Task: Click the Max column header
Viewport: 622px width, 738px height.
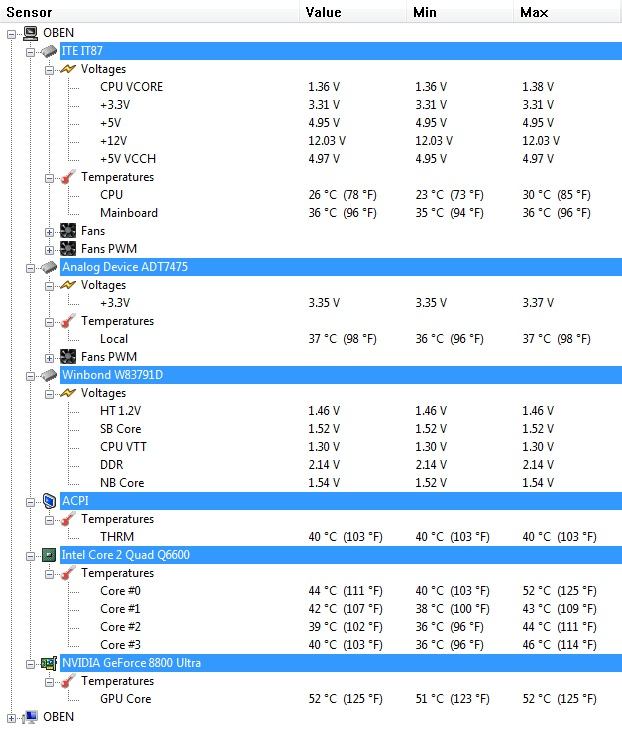Action: click(568, 12)
